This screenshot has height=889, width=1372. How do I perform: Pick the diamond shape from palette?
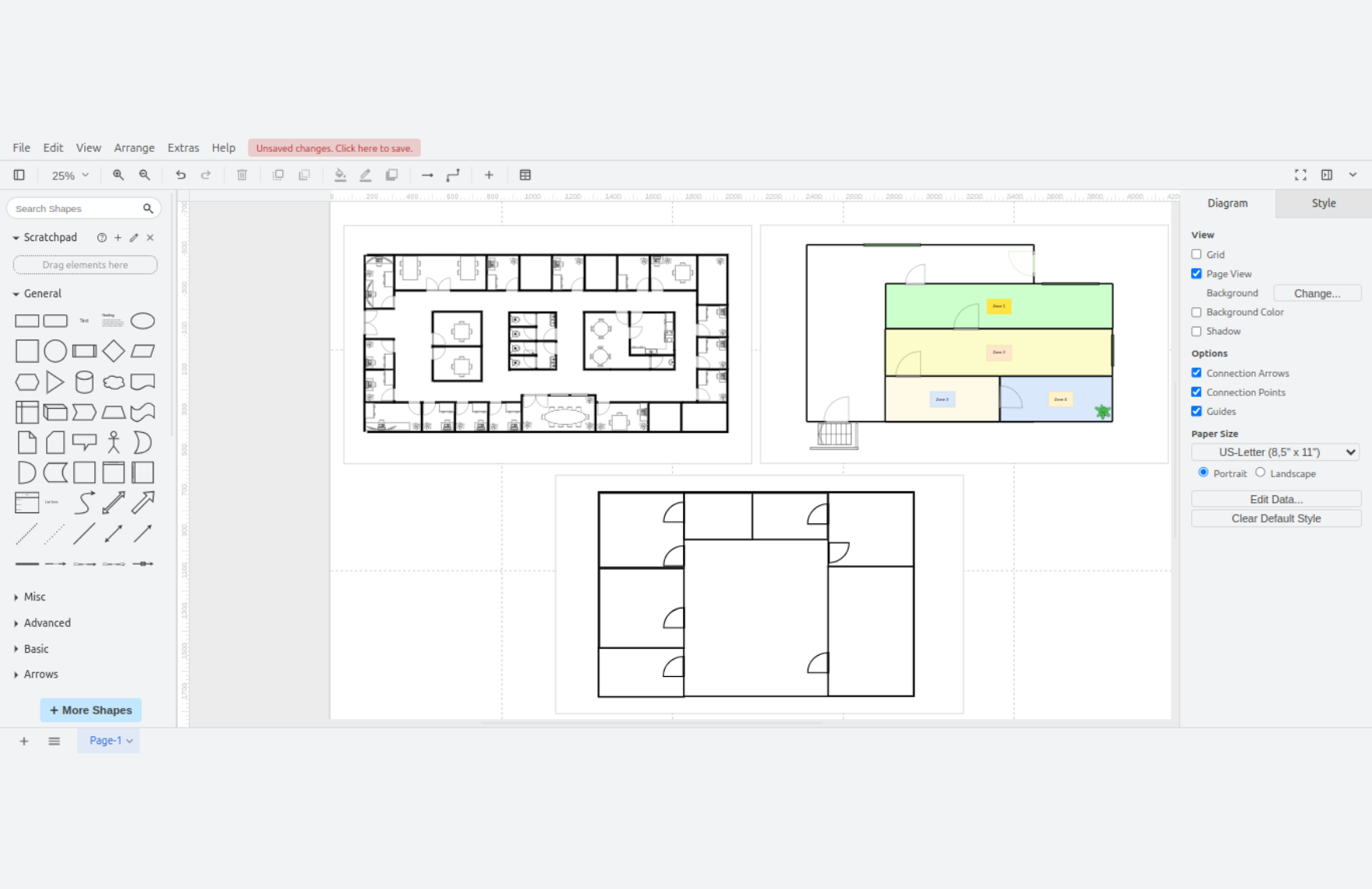pyautogui.click(x=114, y=352)
